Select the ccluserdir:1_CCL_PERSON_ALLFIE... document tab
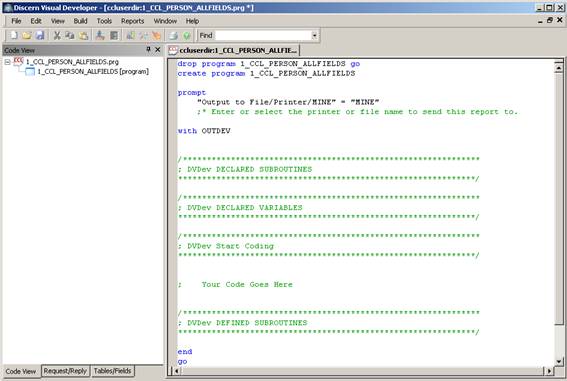Viewport: 567px width, 381px height. pos(233,50)
